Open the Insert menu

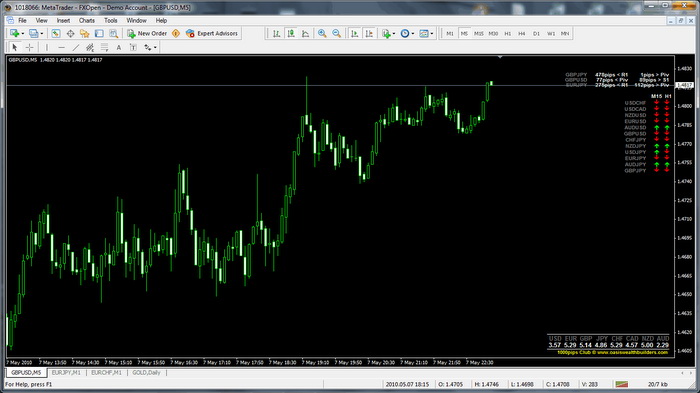tap(63, 21)
